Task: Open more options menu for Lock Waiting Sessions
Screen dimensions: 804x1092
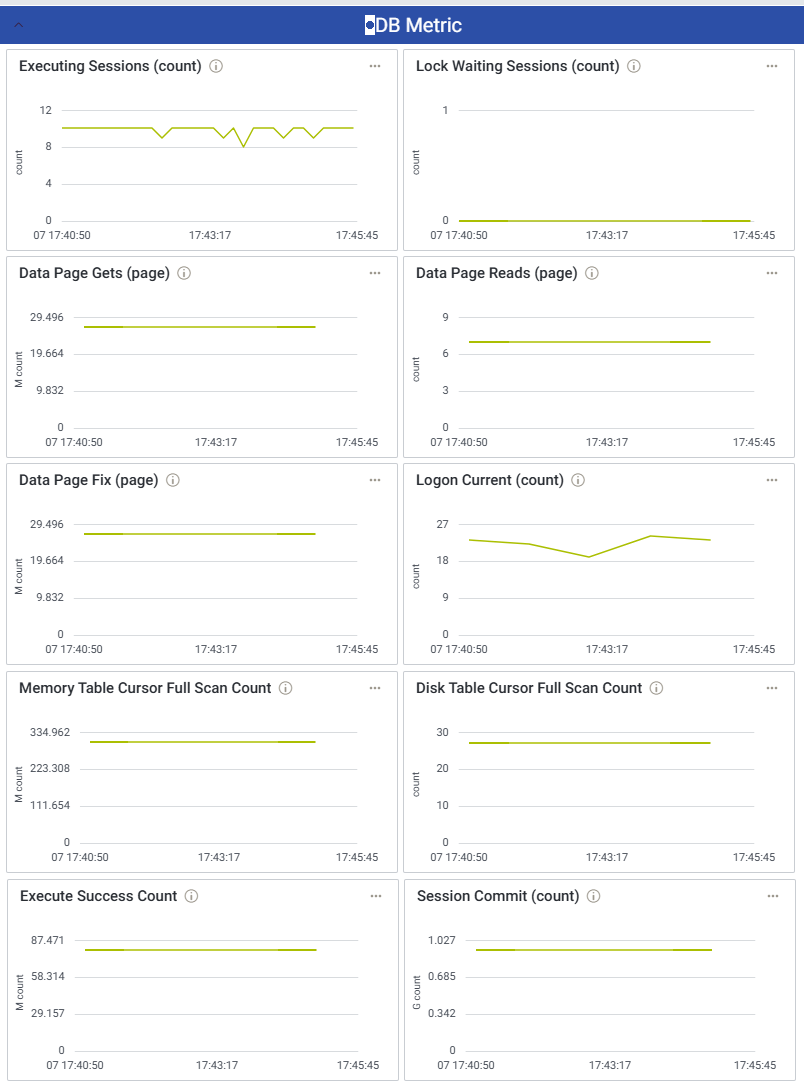Action: 772,66
